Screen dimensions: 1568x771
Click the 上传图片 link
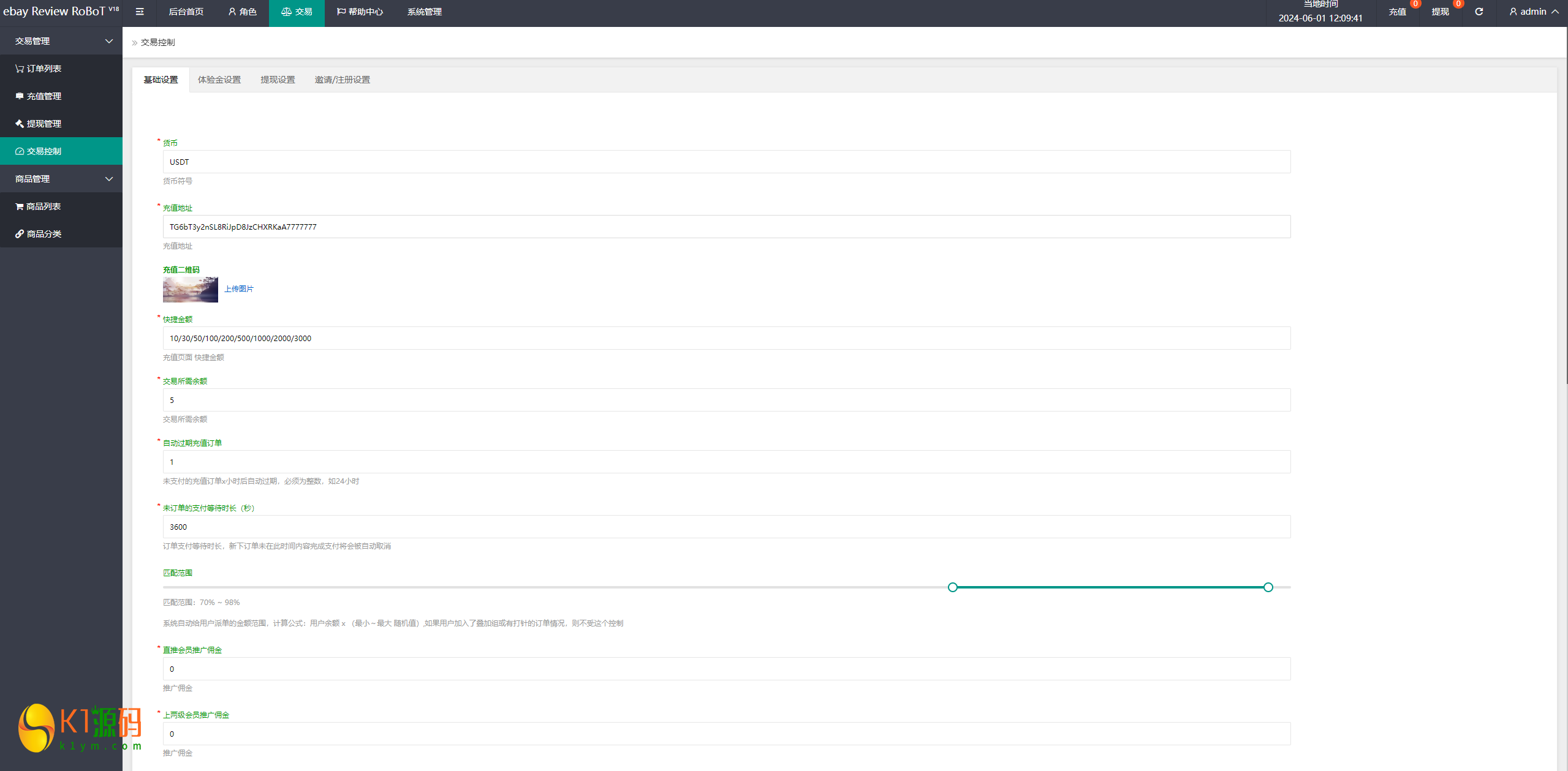click(x=238, y=289)
